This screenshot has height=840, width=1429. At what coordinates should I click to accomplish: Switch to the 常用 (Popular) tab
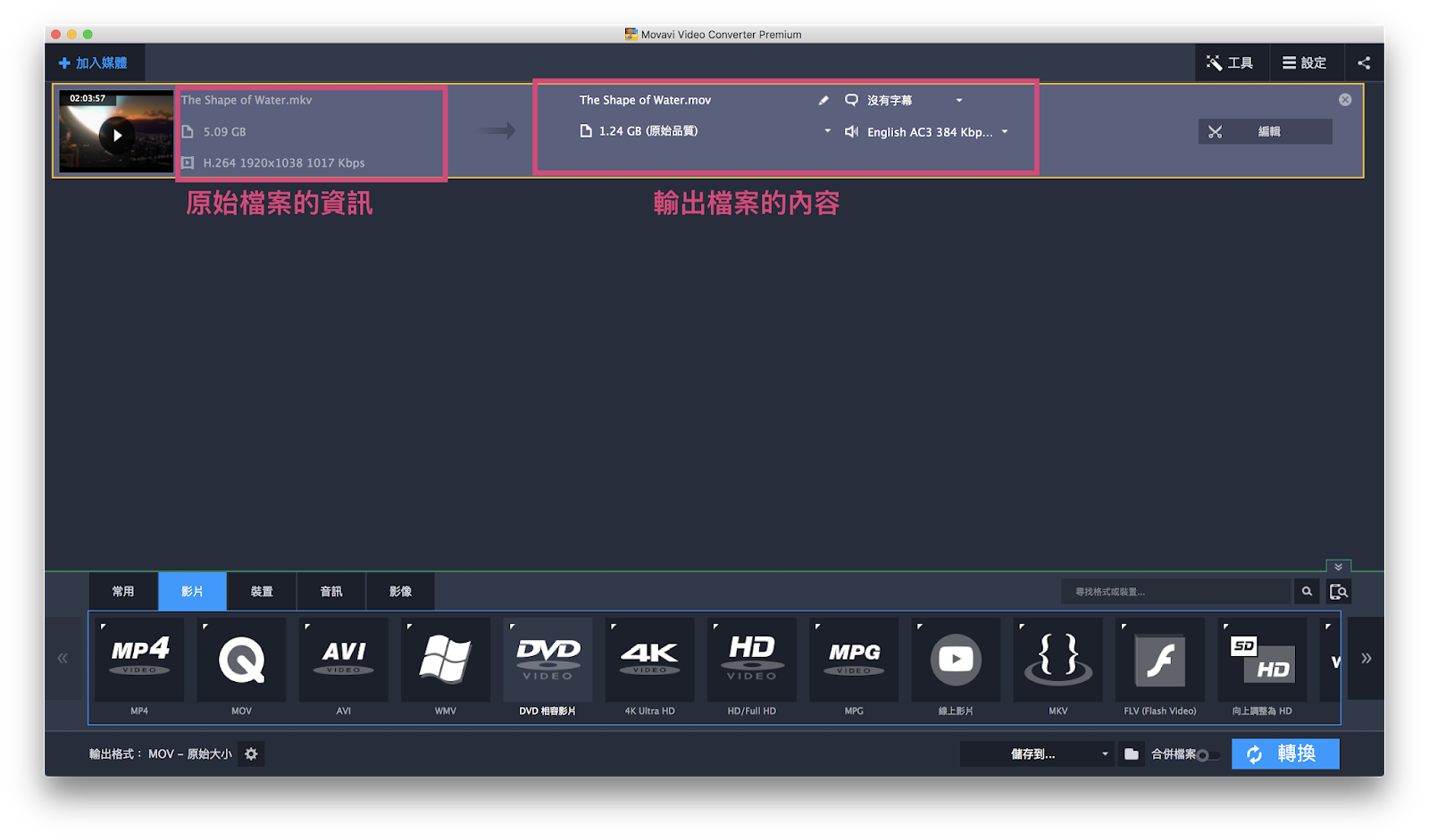123,591
